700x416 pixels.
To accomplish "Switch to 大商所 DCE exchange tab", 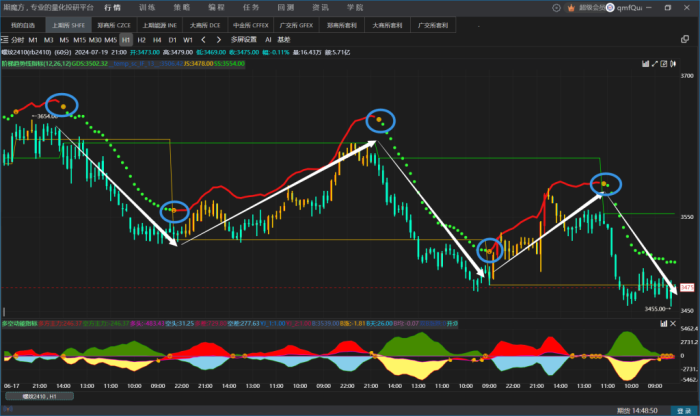I will 198,22.
